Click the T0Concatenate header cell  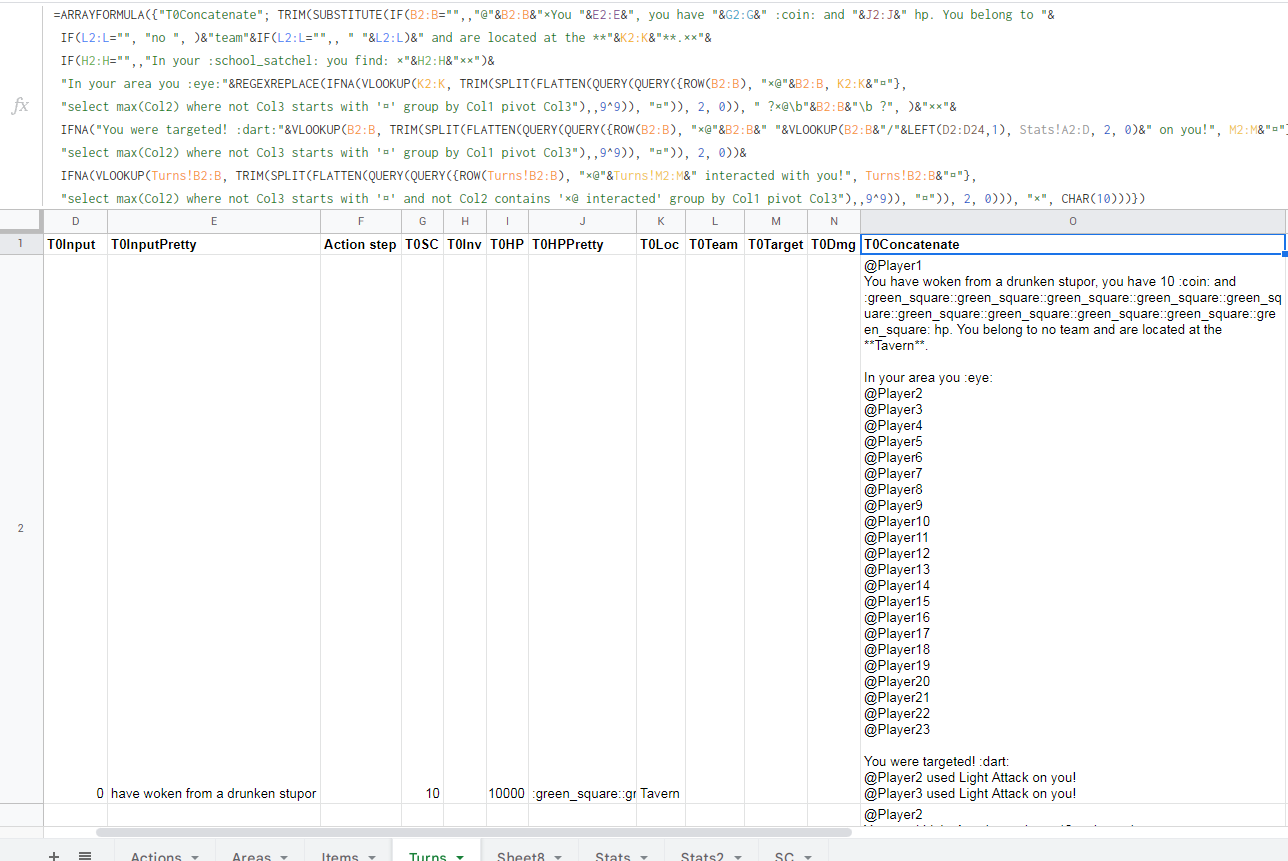point(1073,244)
